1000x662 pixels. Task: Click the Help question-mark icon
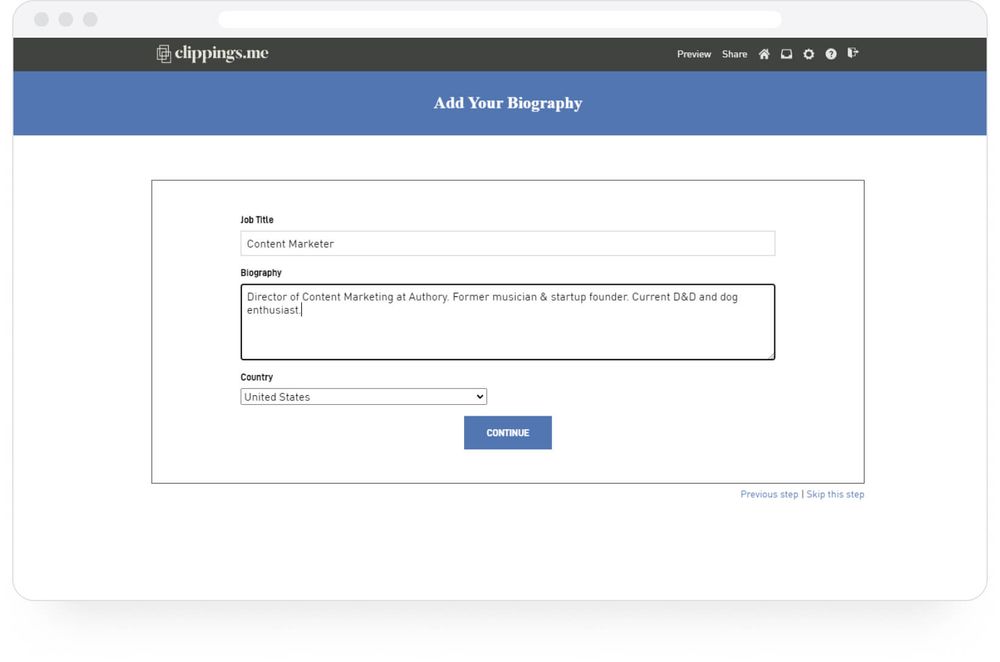click(x=831, y=54)
